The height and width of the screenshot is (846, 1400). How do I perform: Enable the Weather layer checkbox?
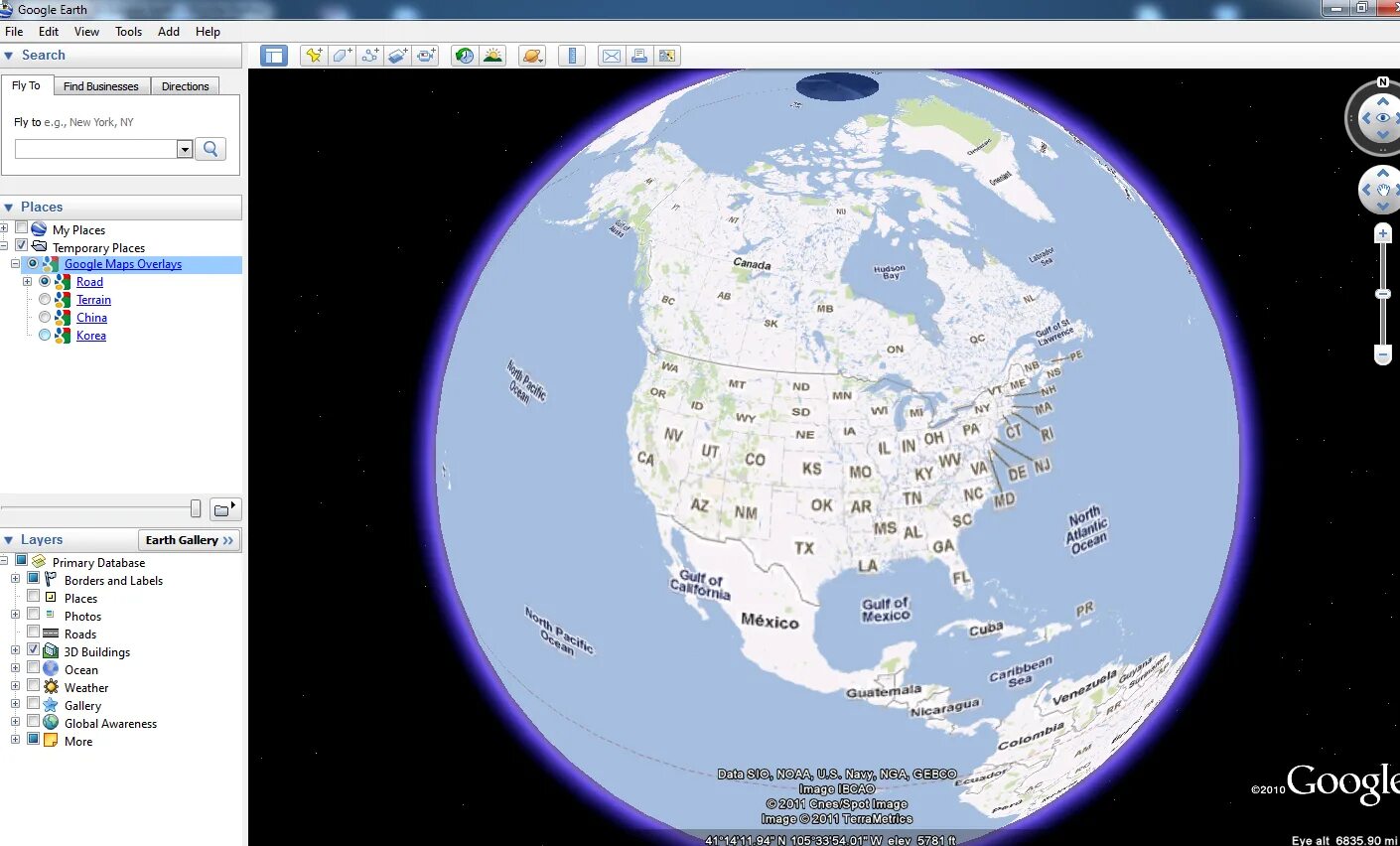click(33, 686)
